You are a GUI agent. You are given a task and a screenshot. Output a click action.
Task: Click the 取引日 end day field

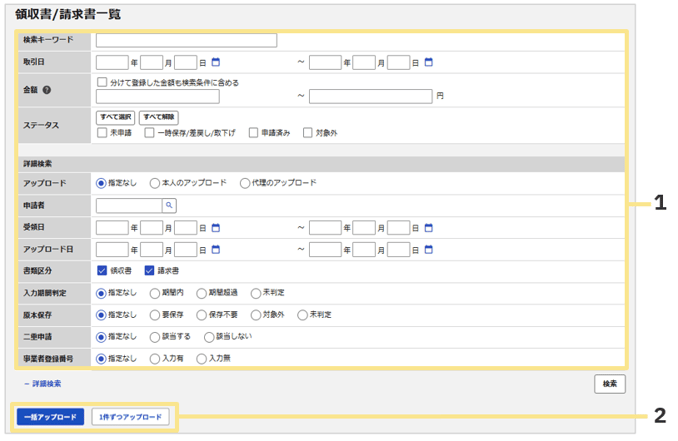[399, 62]
